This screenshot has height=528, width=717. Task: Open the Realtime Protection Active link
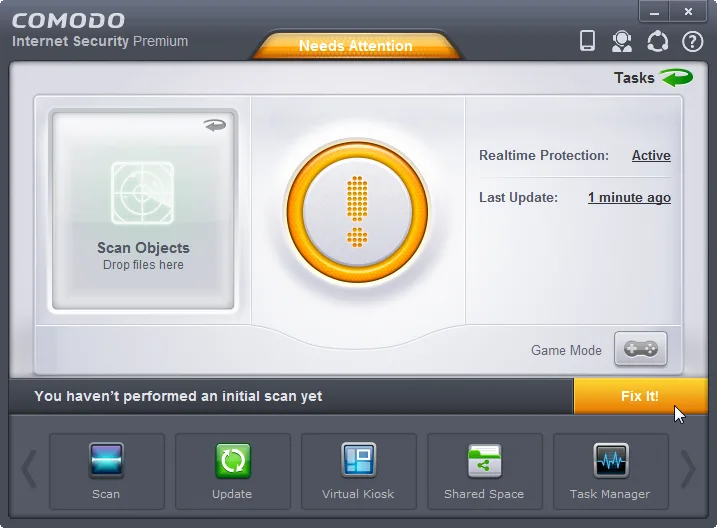[x=651, y=155]
